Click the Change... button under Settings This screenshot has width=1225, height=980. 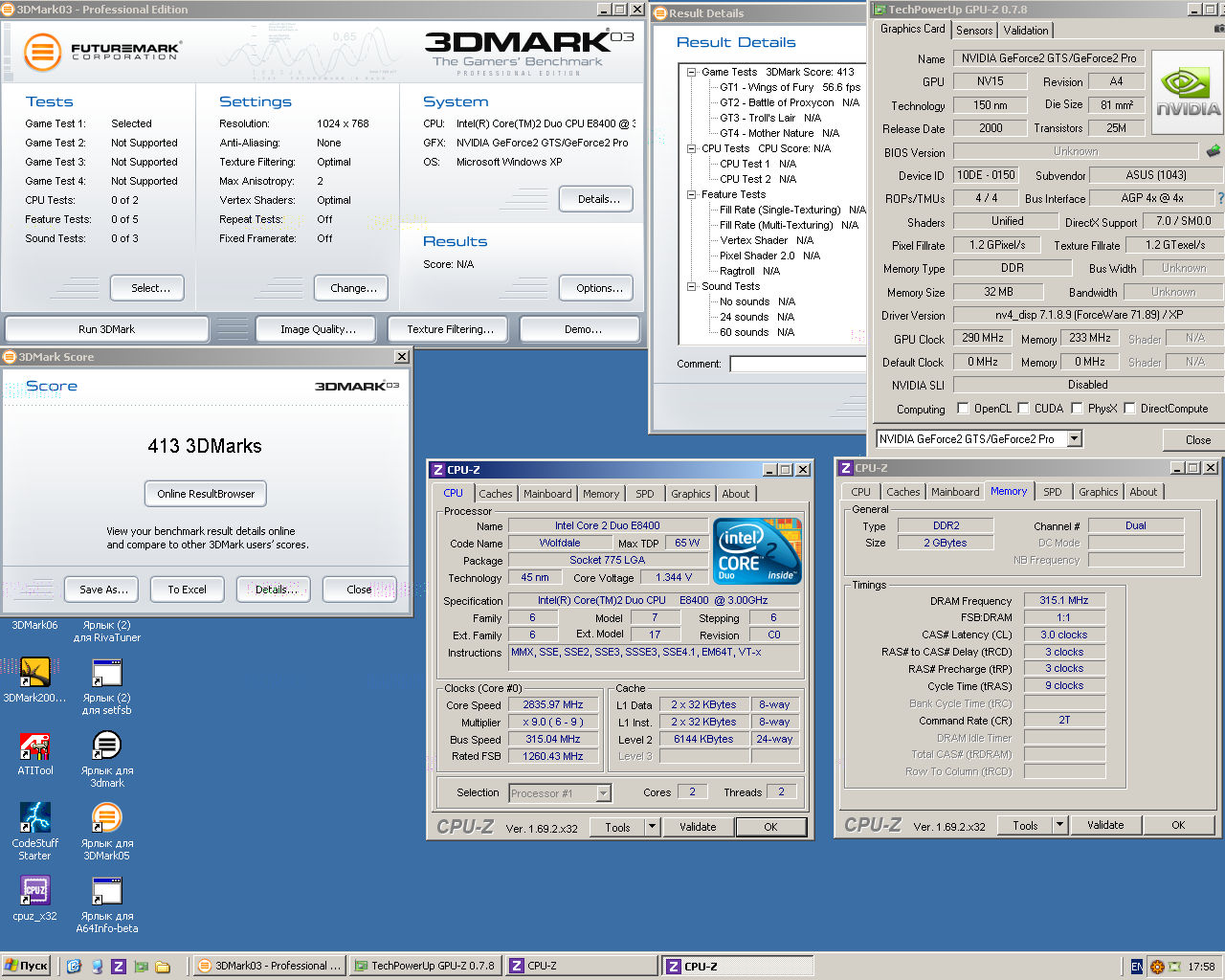[353, 288]
